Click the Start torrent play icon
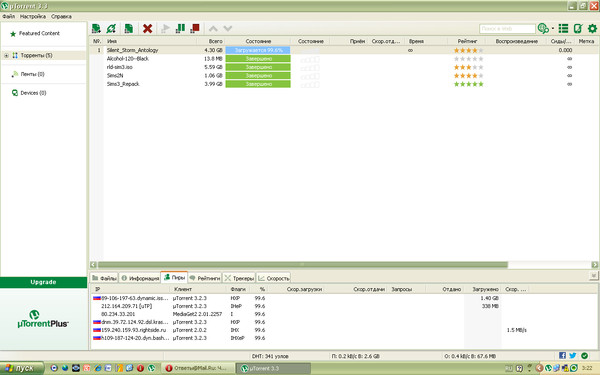The image size is (600, 375). point(165,28)
